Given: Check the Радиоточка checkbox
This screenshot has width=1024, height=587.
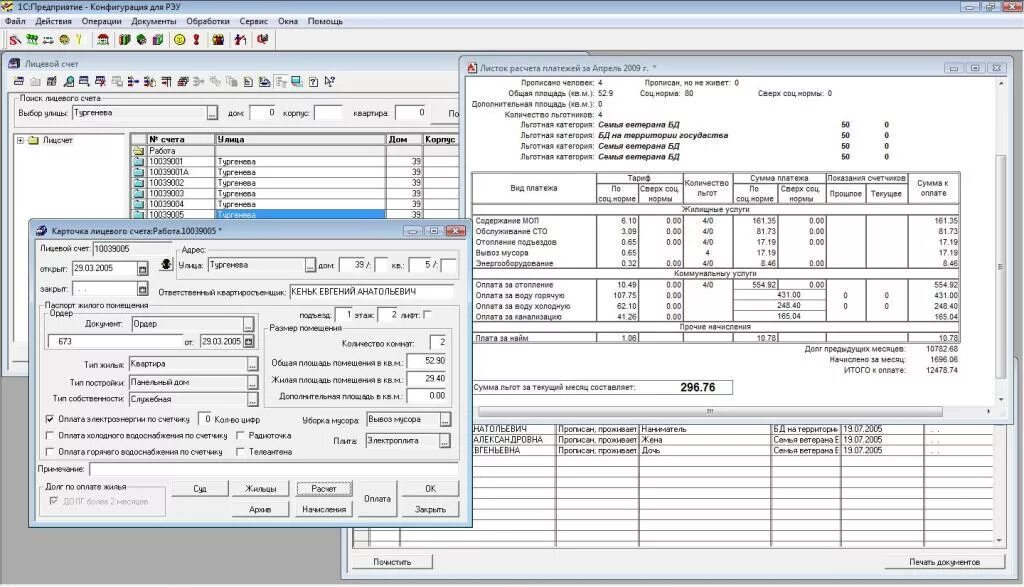Looking at the screenshot, I should (240, 435).
